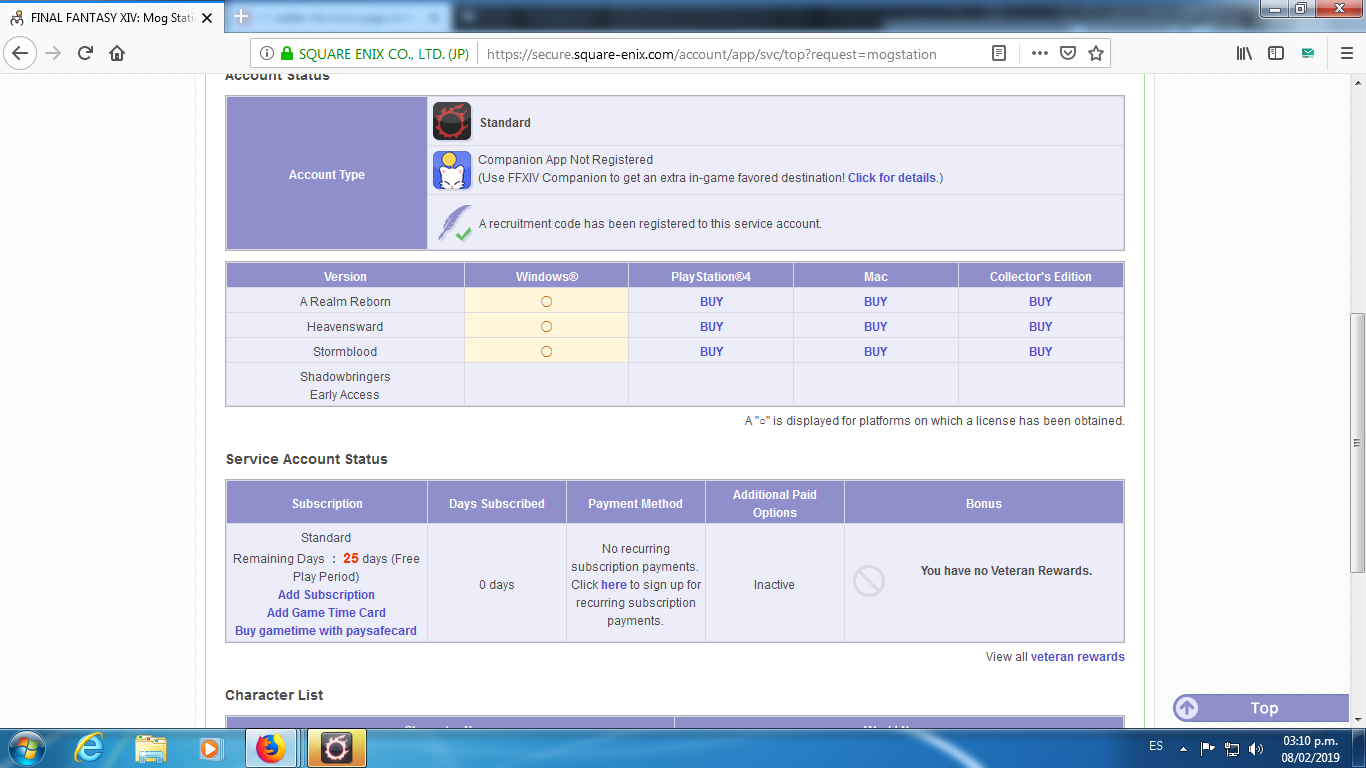Image resolution: width=1366 pixels, height=768 pixels.
Task: Open page actions three-dot menu
Action: point(1039,53)
